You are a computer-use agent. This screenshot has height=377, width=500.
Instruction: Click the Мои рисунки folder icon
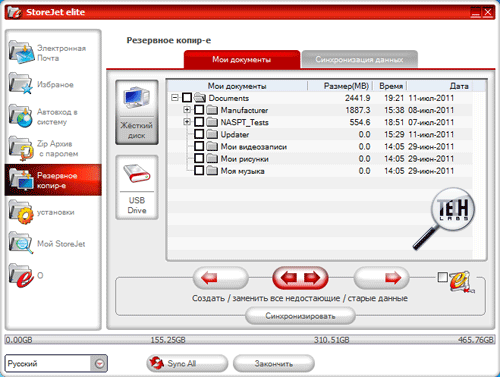pos(212,159)
